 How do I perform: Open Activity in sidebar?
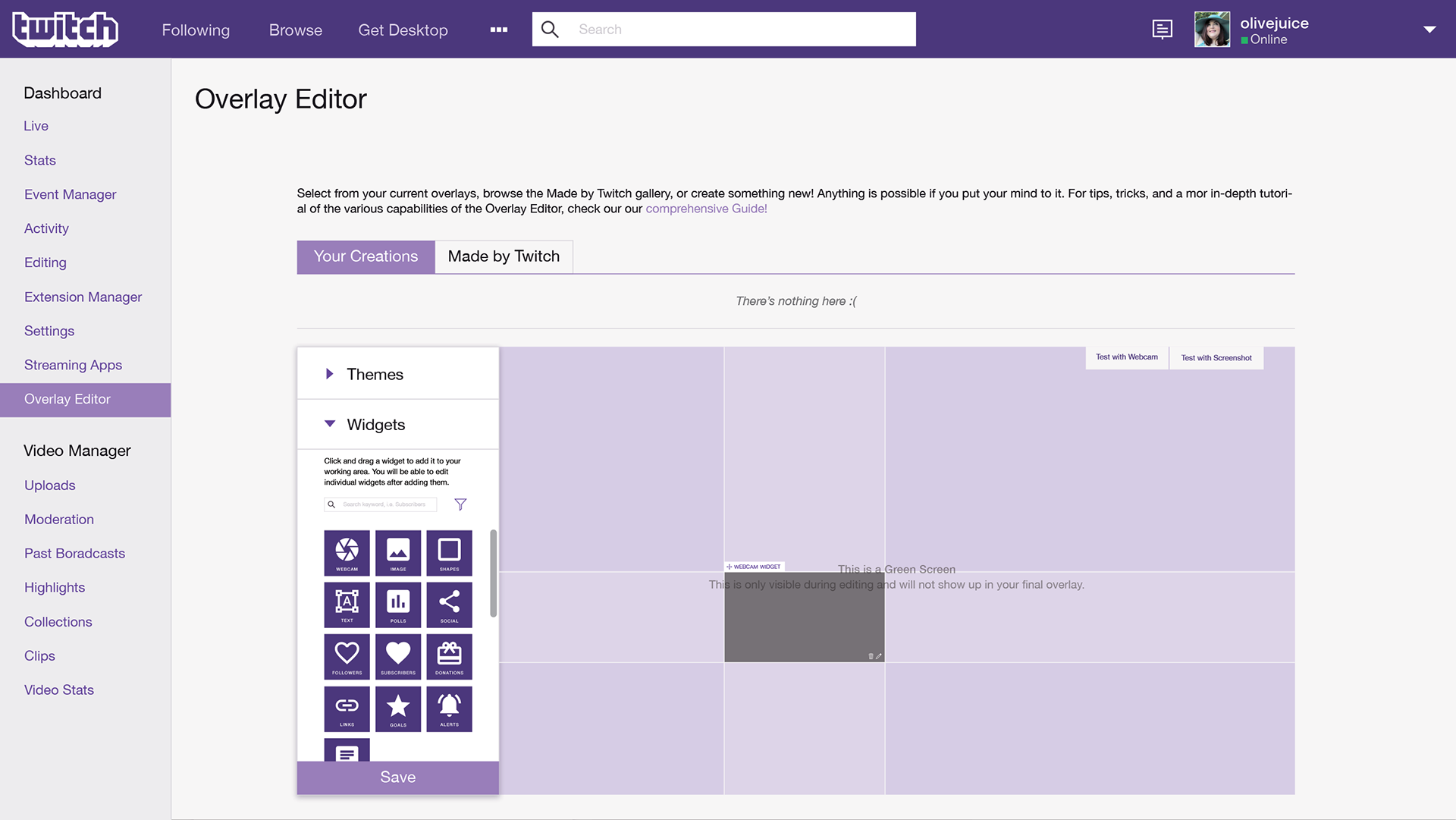46,228
